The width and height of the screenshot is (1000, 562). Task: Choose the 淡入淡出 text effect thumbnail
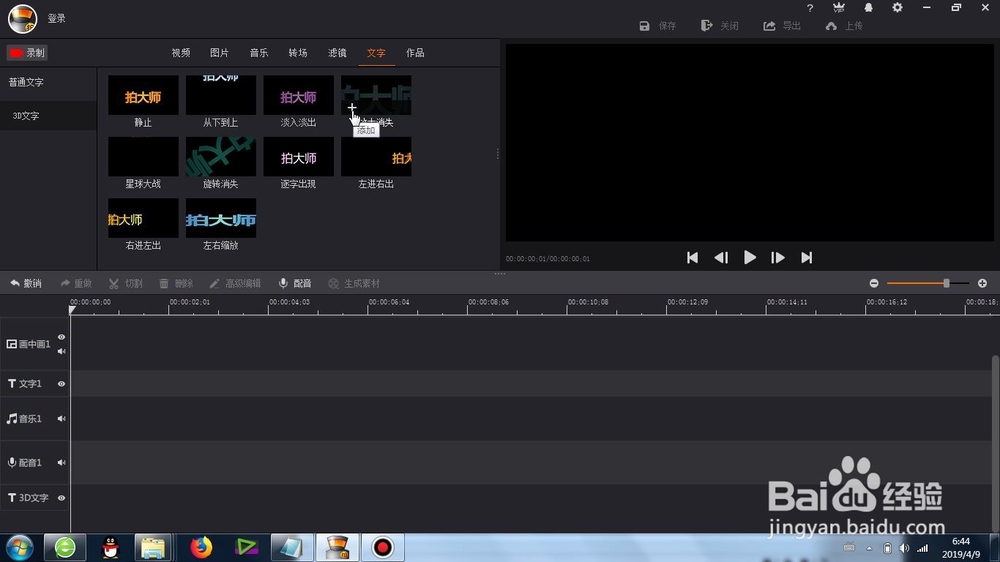298,95
